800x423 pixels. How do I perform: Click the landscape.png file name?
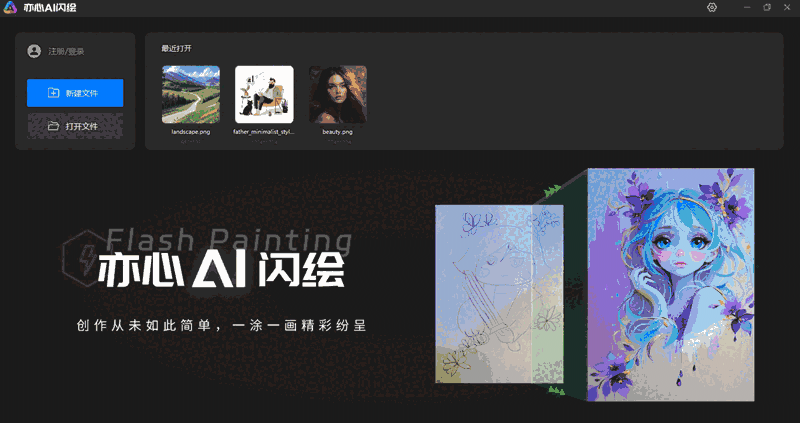click(191, 132)
